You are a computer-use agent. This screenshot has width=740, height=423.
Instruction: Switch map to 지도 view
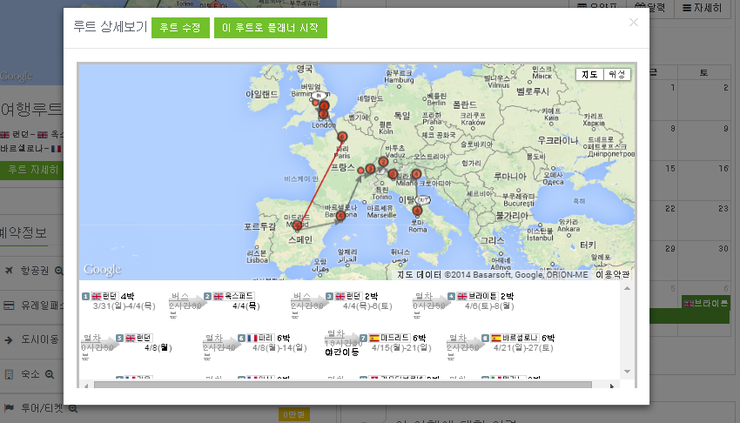(589, 75)
